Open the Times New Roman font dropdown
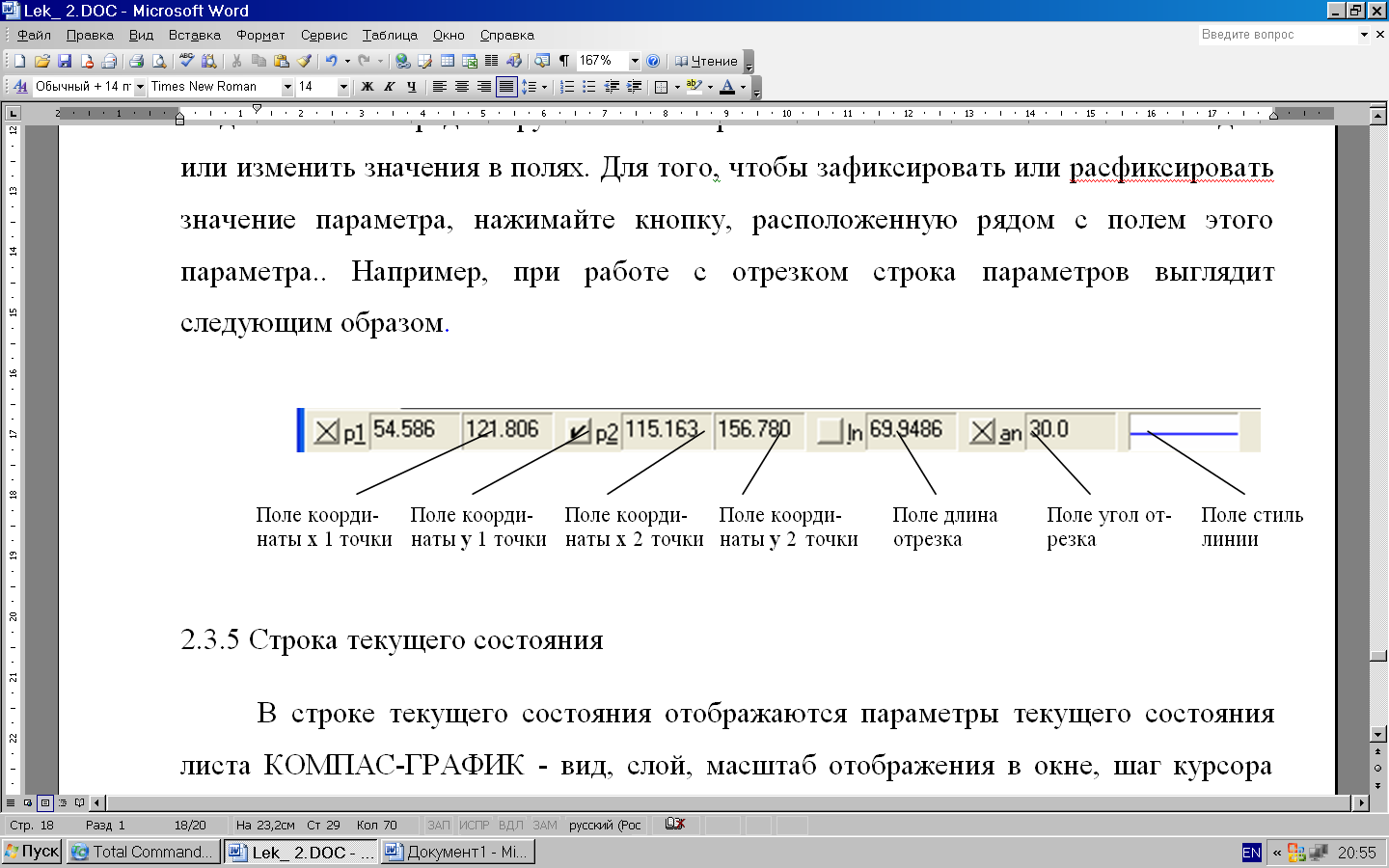Screen dimensions: 1389x868 (x=287, y=87)
